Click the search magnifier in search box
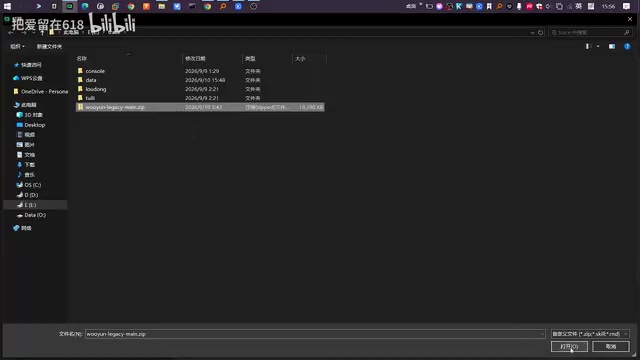Screen dimensions: 640x360 [x=627, y=32]
